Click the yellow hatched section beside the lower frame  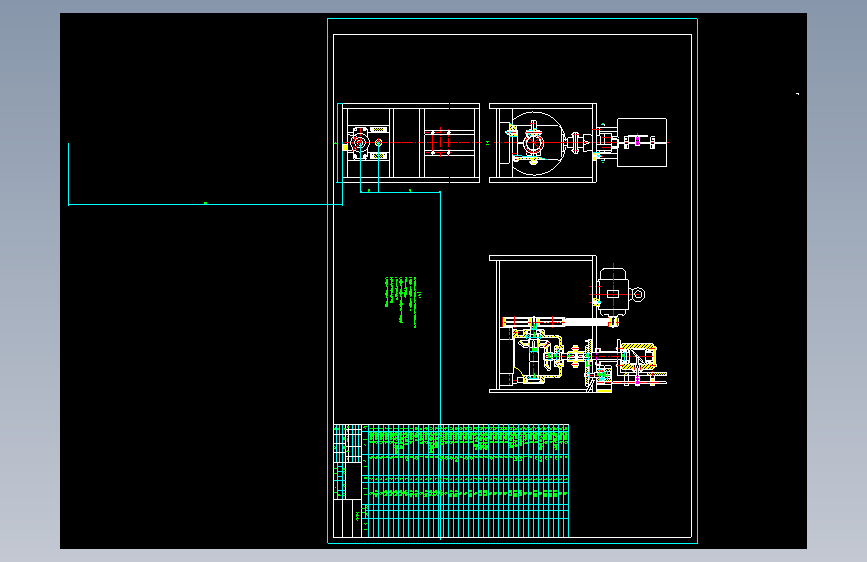point(637,357)
